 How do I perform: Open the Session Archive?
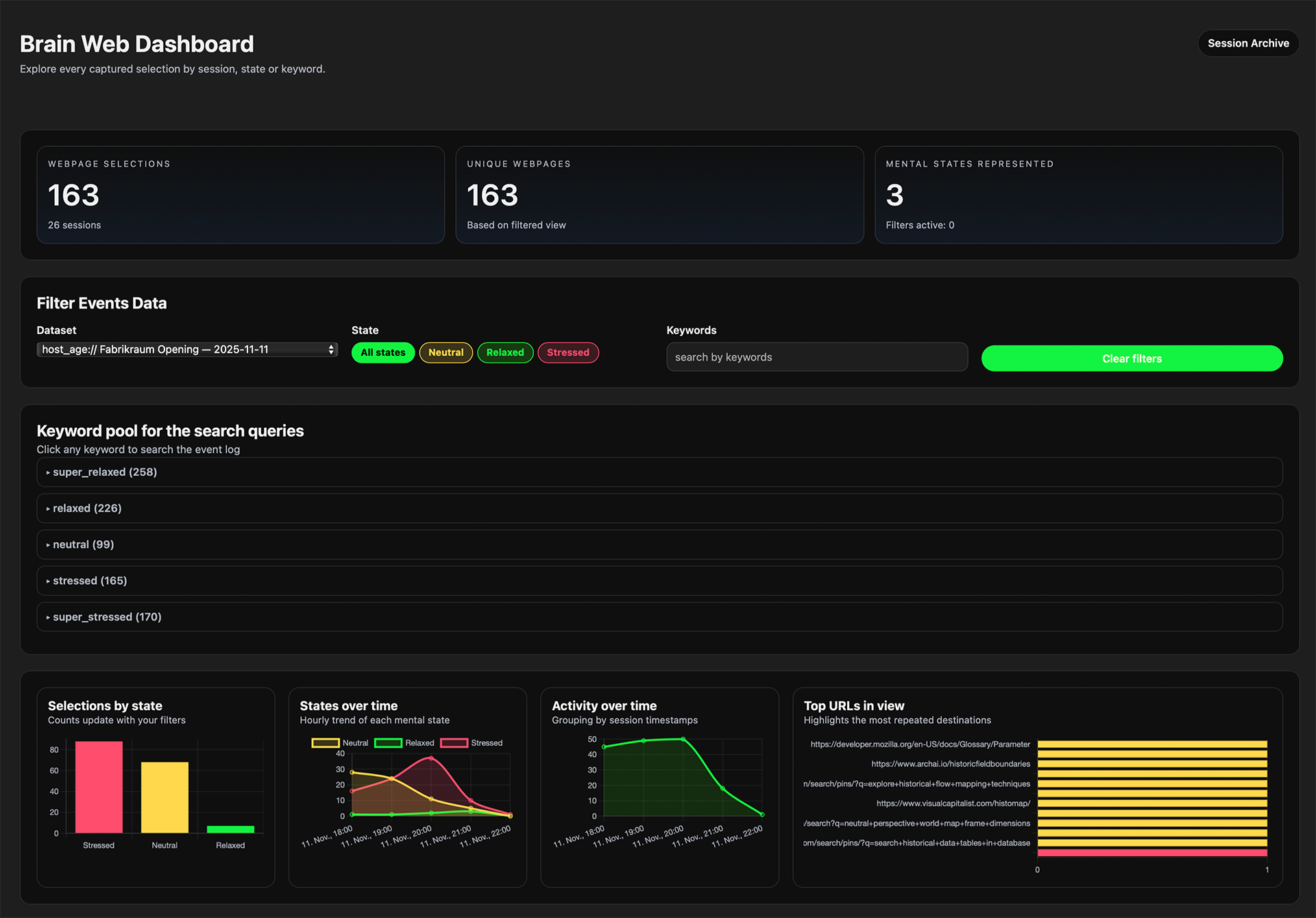pyautogui.click(x=1248, y=43)
